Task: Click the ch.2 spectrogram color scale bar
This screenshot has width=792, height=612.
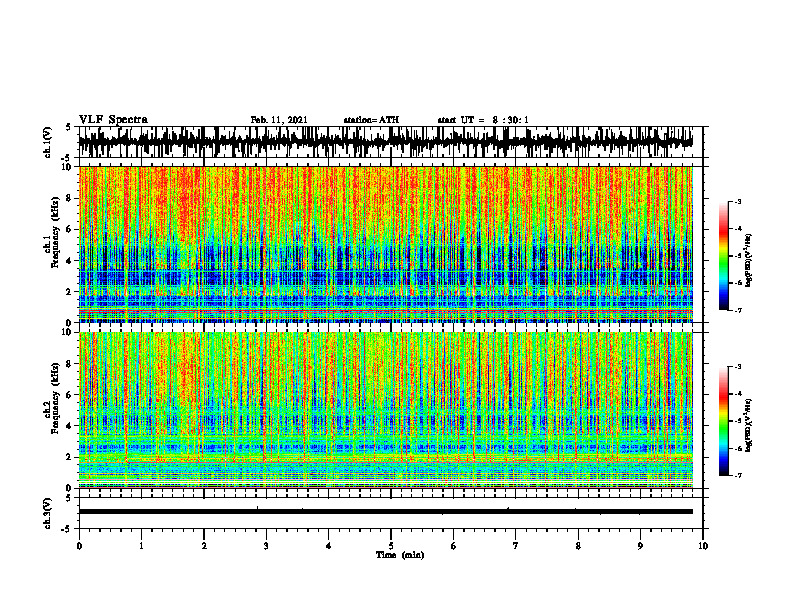Action: point(724,421)
